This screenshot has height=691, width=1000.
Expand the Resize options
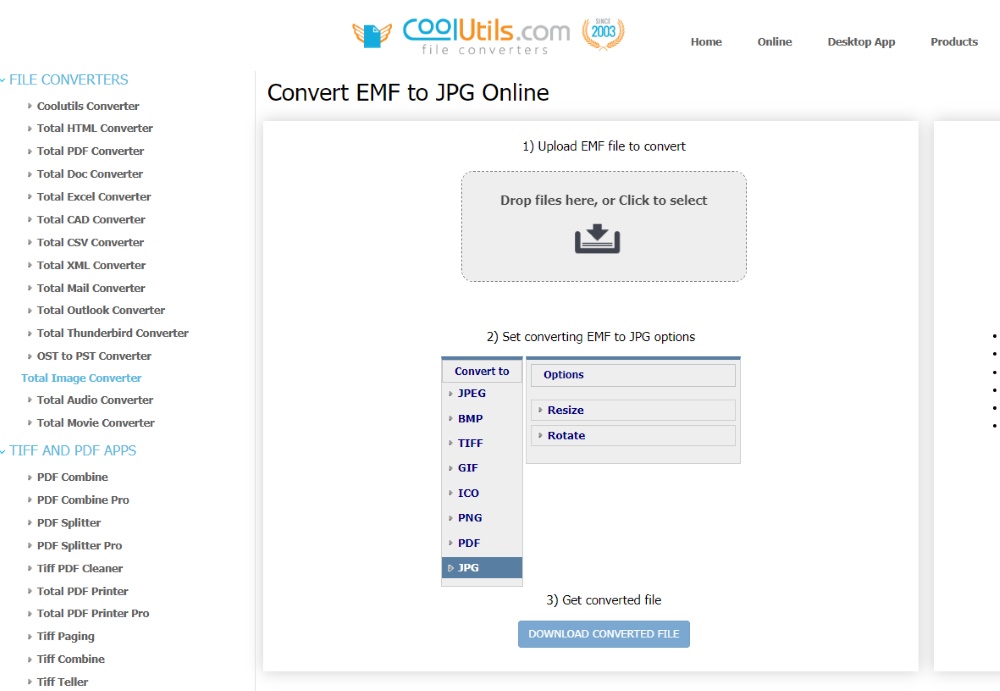[x=633, y=410]
